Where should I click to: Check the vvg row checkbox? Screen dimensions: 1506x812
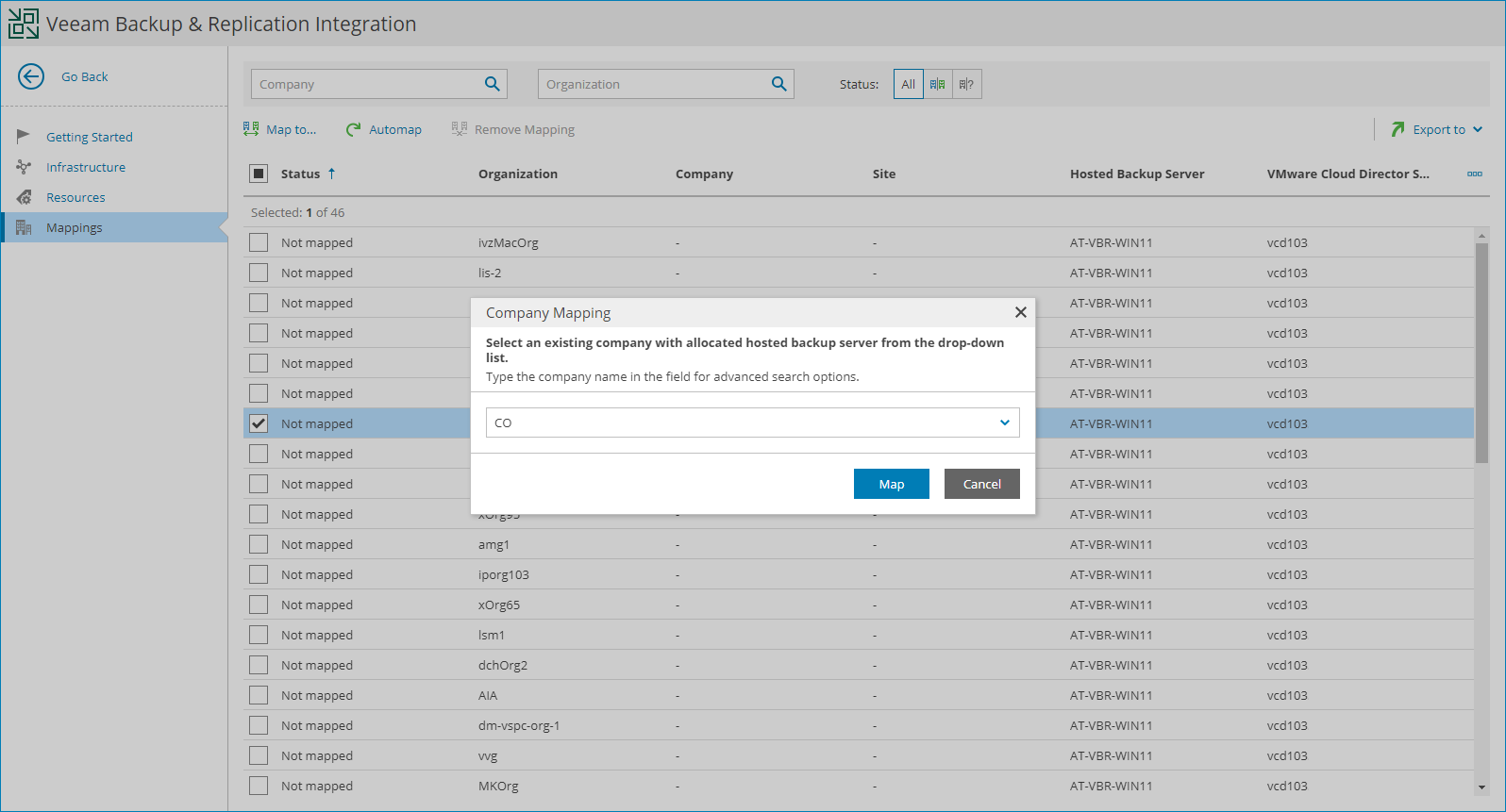pyautogui.click(x=259, y=755)
